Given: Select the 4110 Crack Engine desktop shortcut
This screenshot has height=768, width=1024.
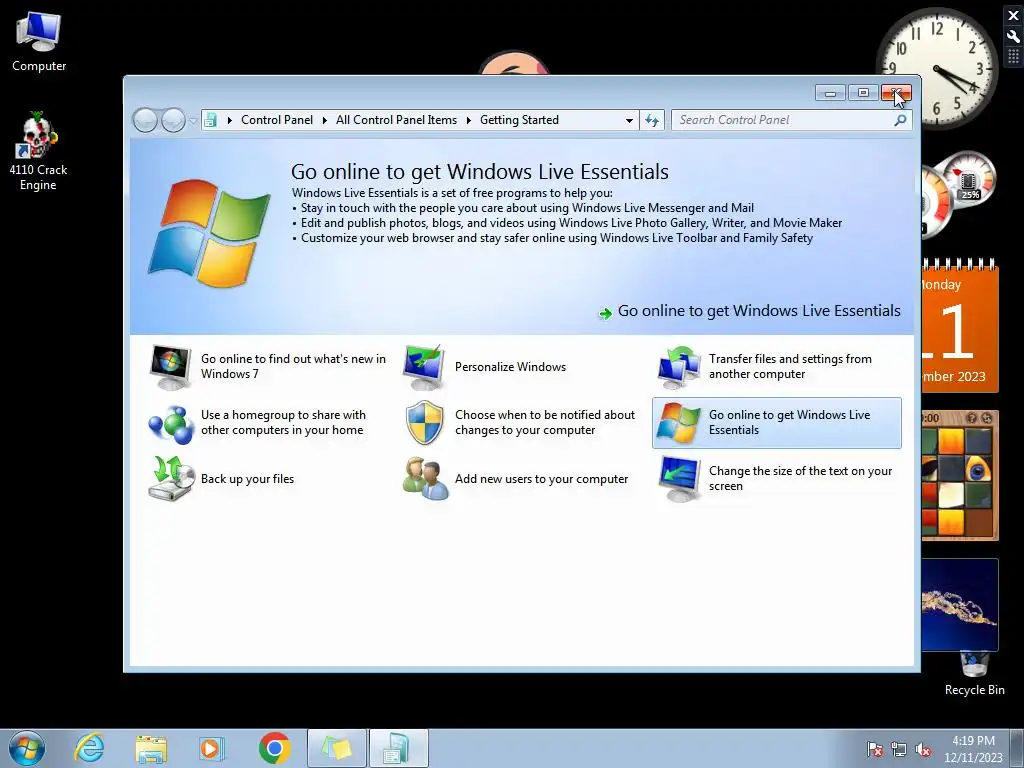Looking at the screenshot, I should click(x=38, y=152).
